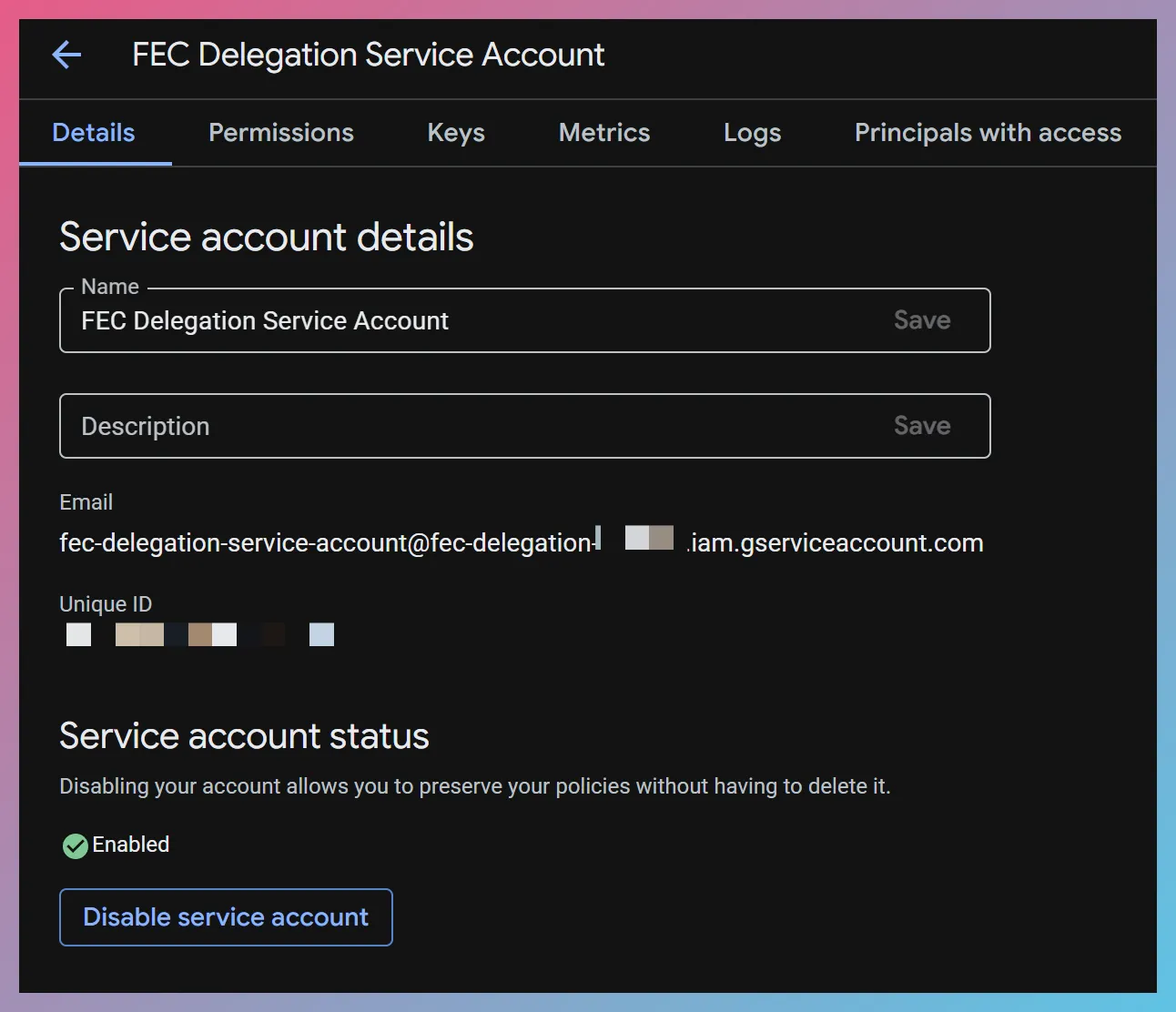Switch to the Permissions tab
Image resolution: width=1176 pixels, height=1012 pixels.
[x=280, y=133]
